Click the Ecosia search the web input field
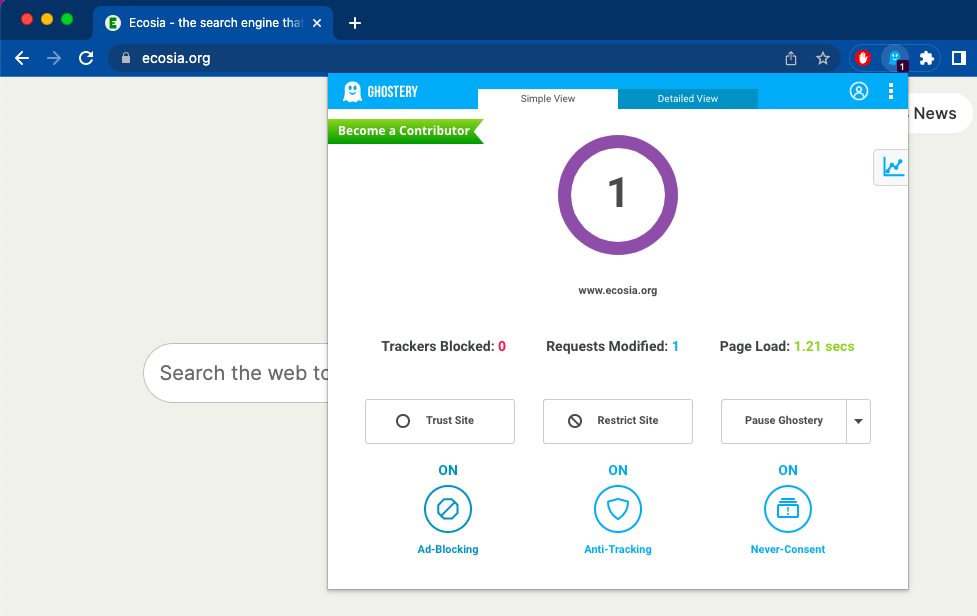977x616 pixels. [x=237, y=373]
